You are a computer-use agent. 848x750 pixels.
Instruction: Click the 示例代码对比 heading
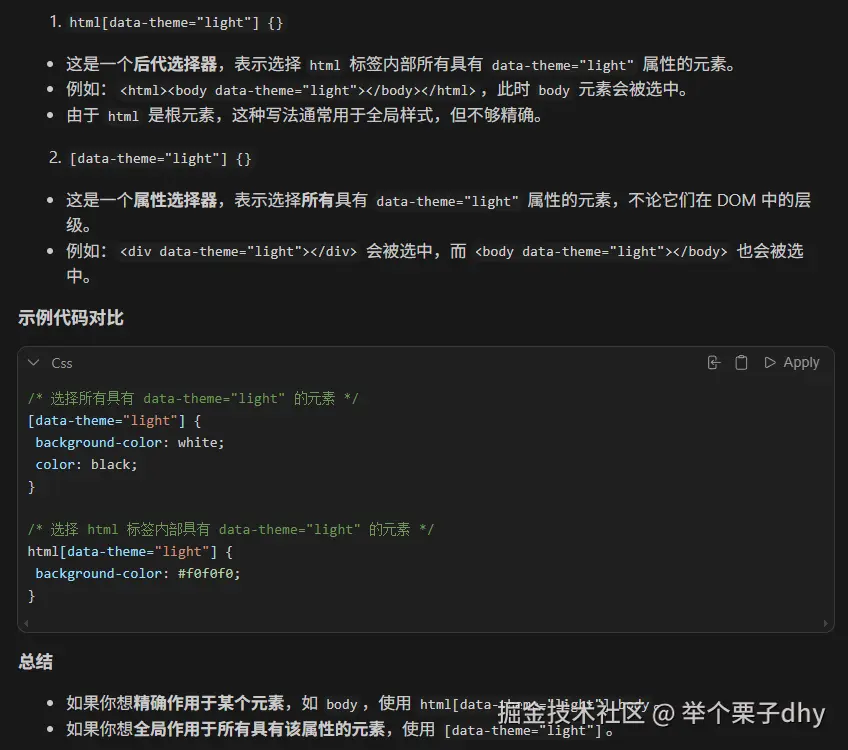click(x=71, y=318)
